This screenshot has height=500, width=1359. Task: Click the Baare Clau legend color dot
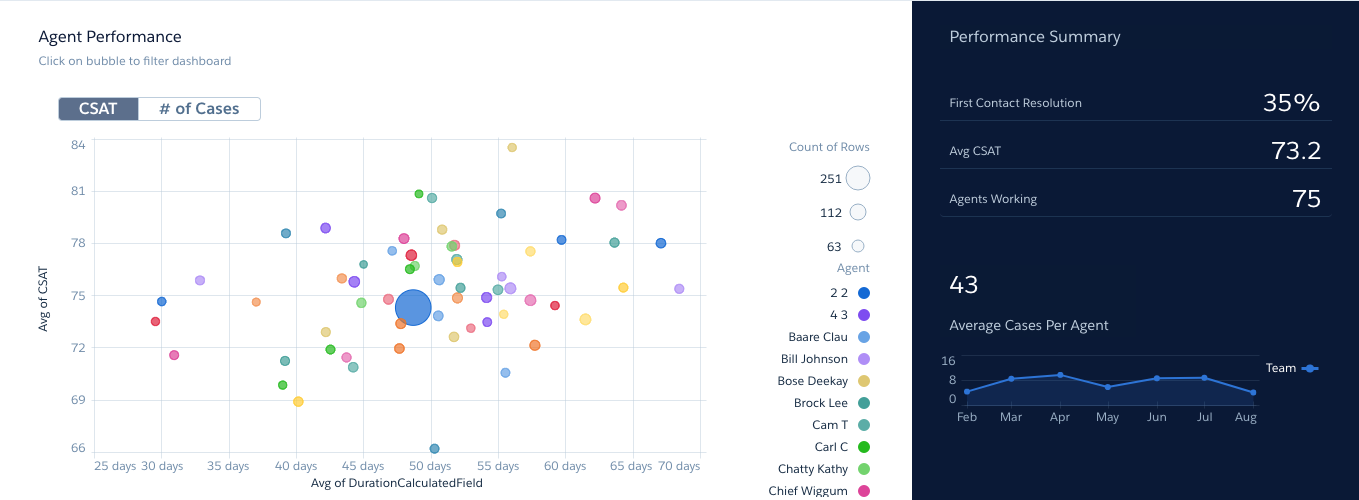tap(864, 337)
